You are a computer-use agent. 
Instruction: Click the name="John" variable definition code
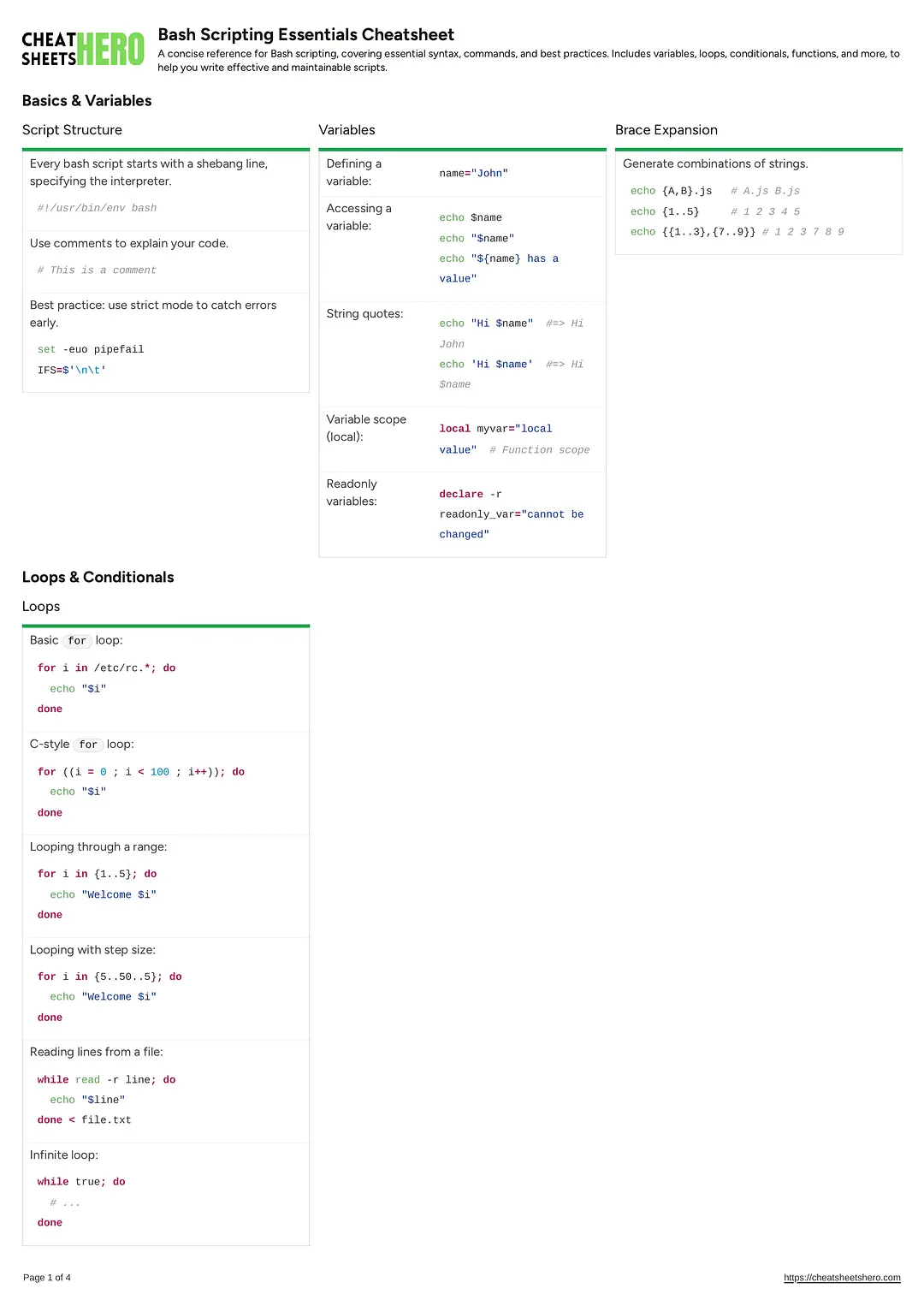click(x=473, y=174)
